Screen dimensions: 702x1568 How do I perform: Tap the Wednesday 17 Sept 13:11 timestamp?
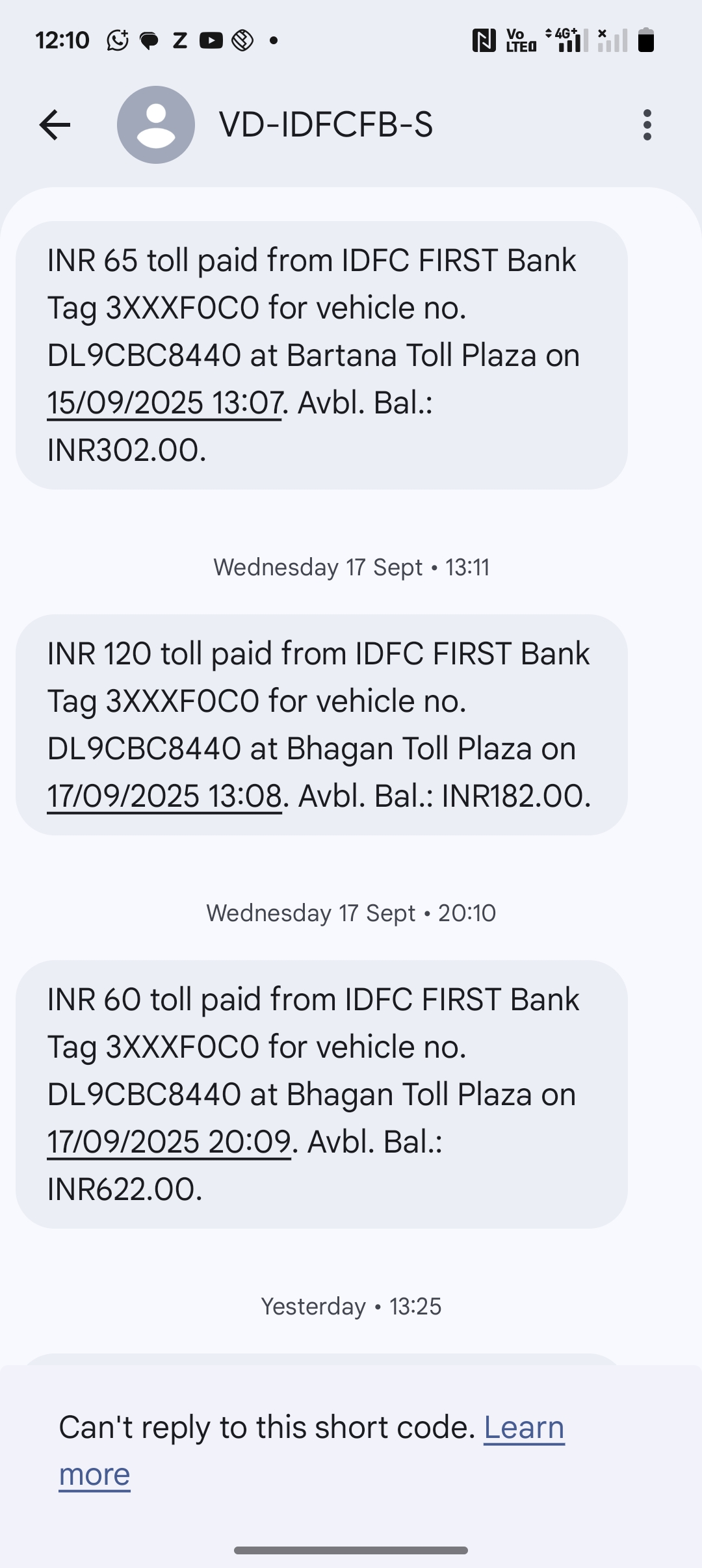point(351,568)
